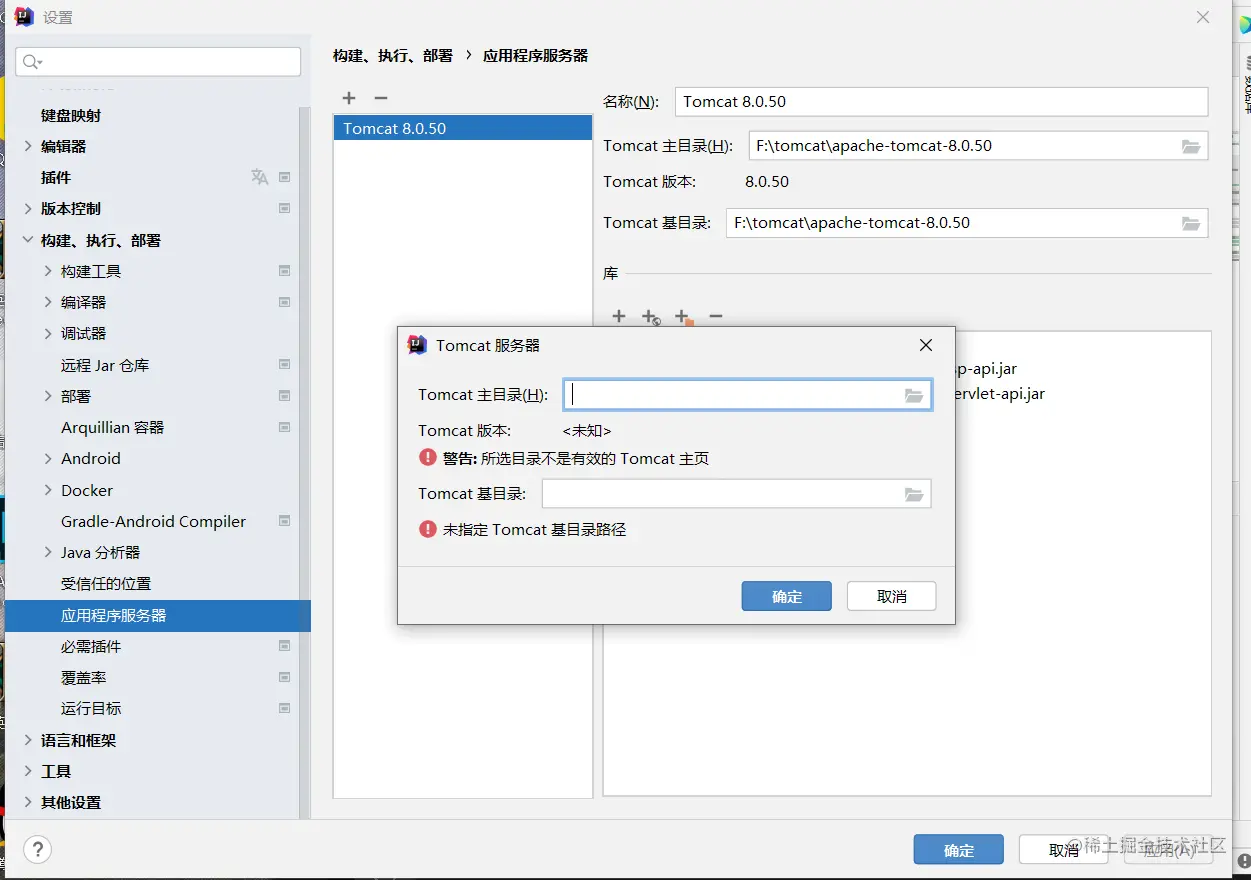Expand the 部署 node

tap(48, 396)
